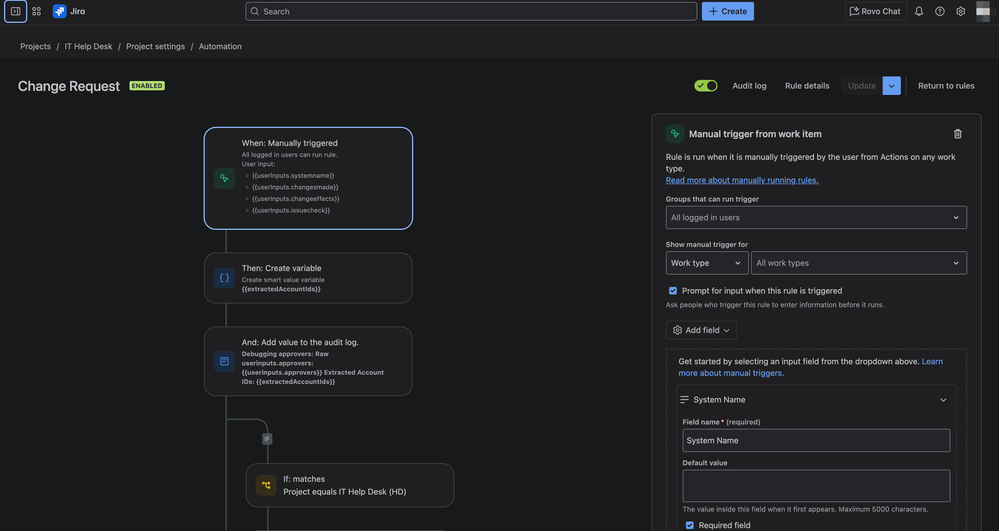The width and height of the screenshot is (999, 531).
Task: Open notifications bell
Action: 919,11
